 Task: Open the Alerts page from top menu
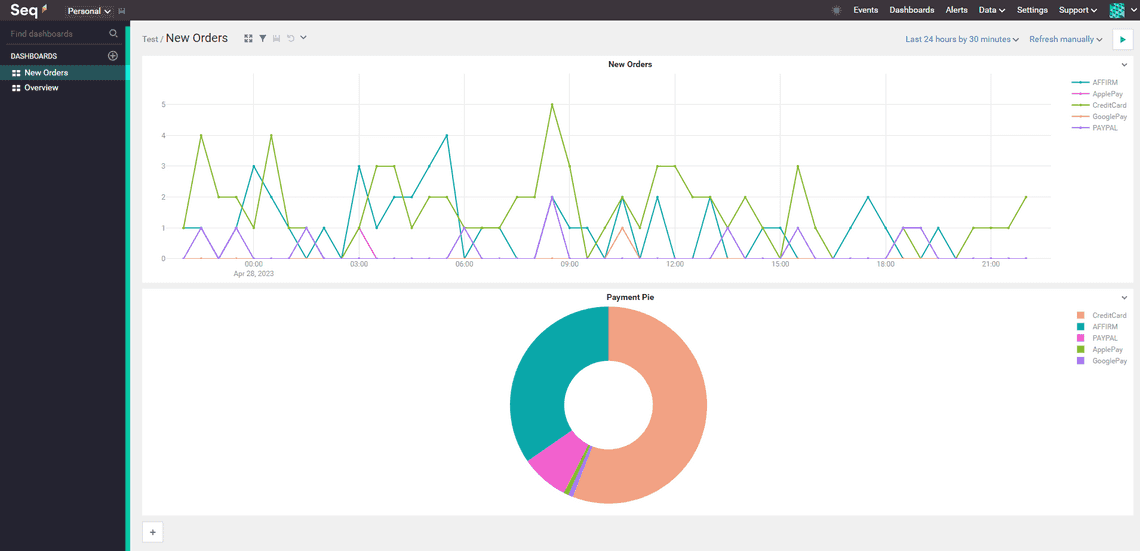[x=956, y=10]
